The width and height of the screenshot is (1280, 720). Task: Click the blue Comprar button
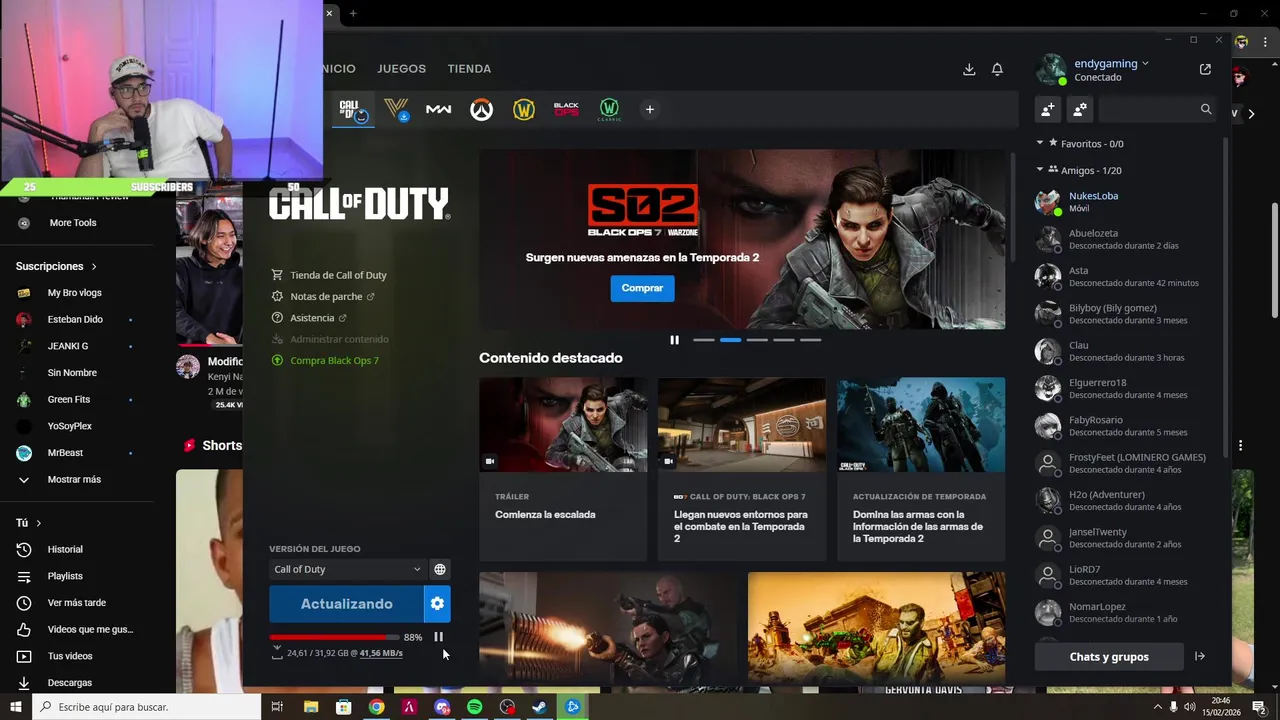(642, 288)
